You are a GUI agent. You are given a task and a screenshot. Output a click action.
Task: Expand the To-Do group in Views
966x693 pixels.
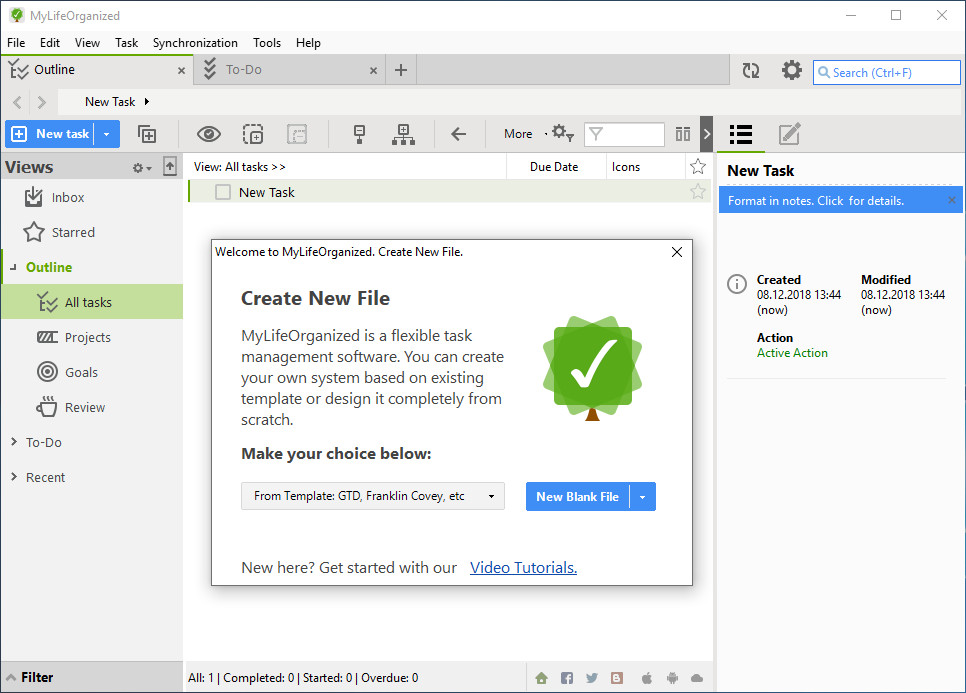[14, 442]
